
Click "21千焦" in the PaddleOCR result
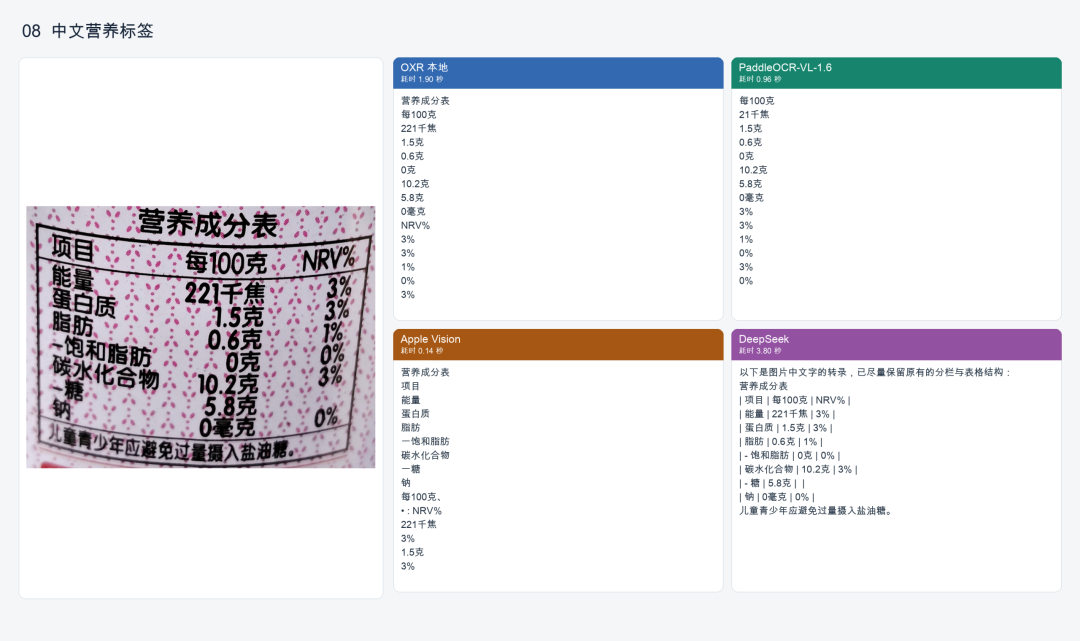click(x=754, y=114)
